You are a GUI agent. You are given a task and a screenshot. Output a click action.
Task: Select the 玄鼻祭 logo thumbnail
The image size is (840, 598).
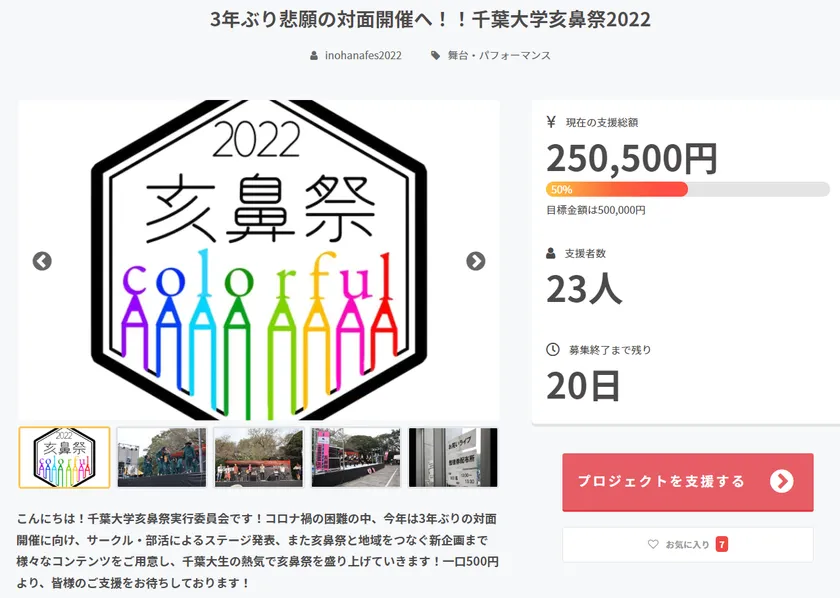[x=65, y=458]
